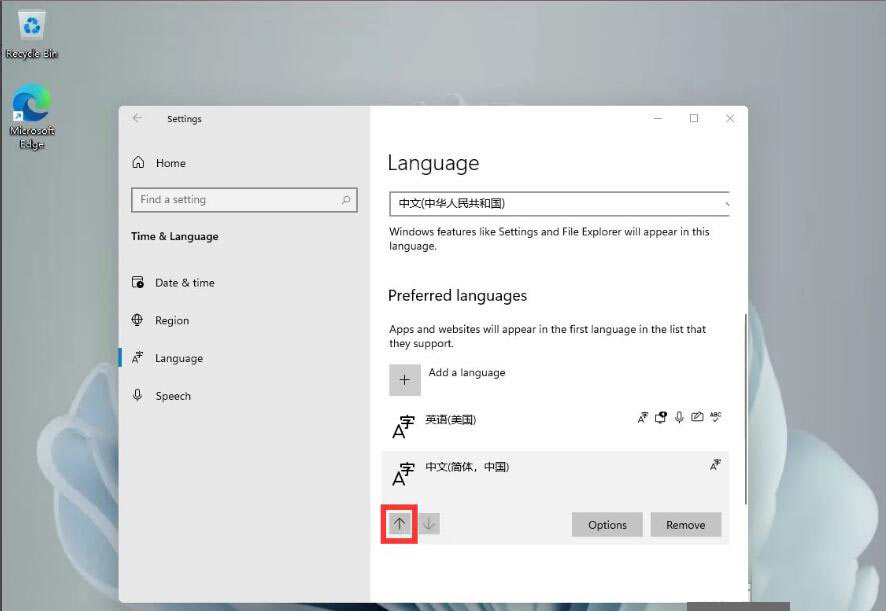Screen dimensions: 886x611
Task: Open Date & time settings
Action: (185, 283)
